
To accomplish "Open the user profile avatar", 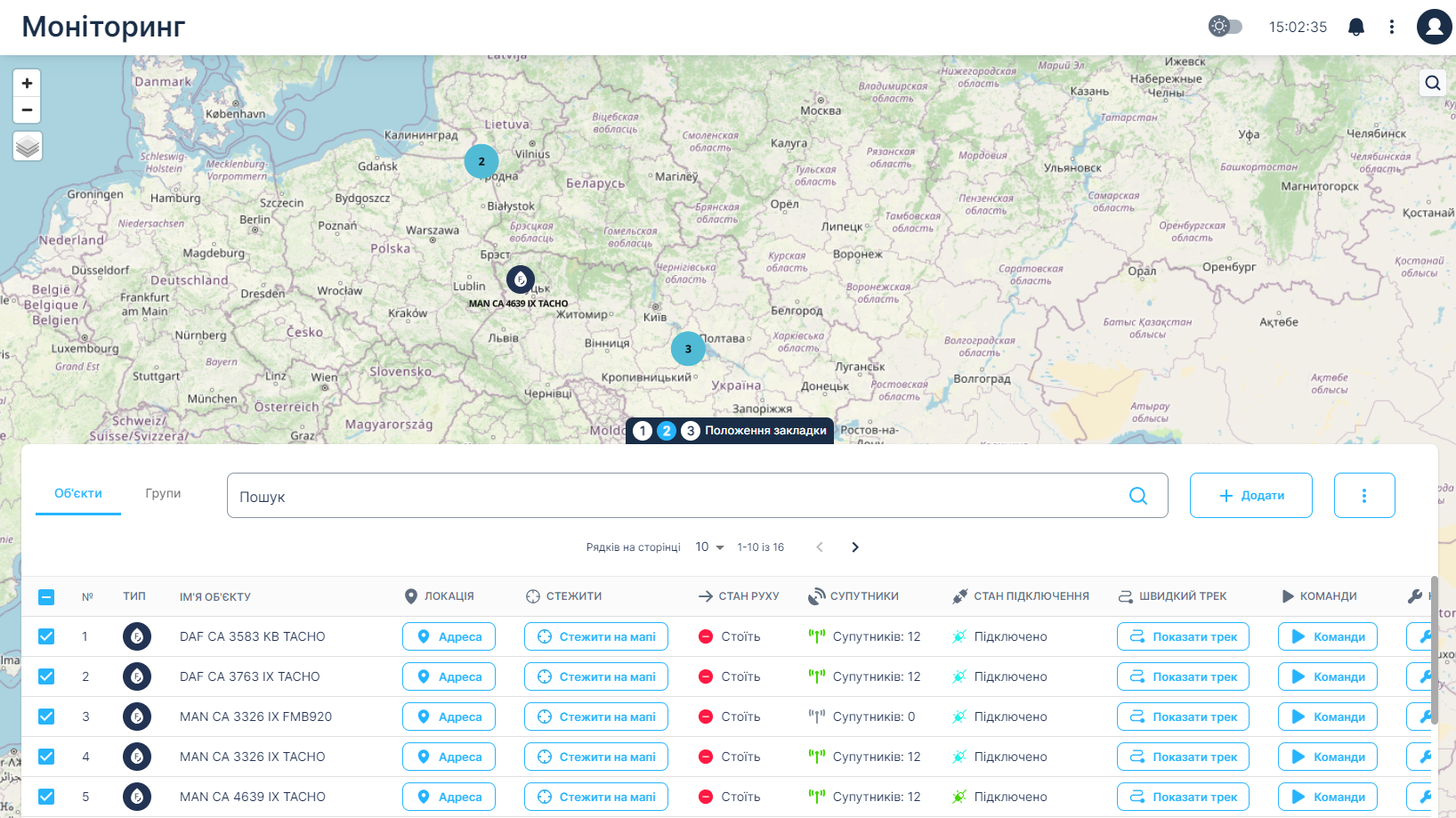I will tap(1434, 27).
